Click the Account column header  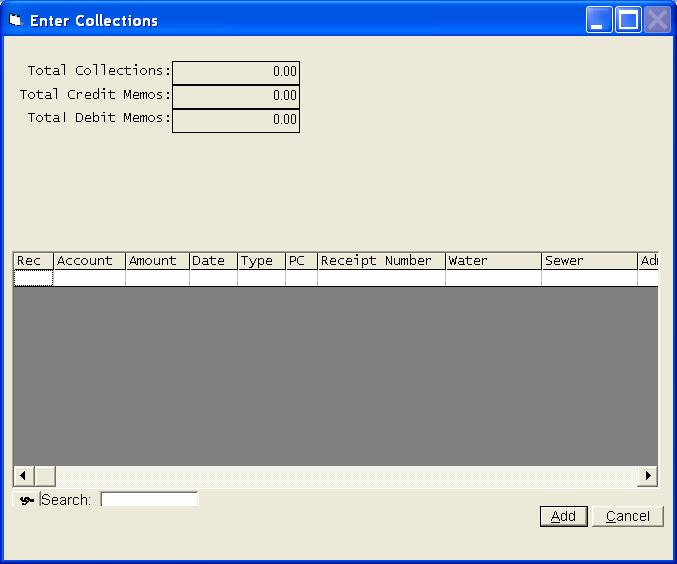pyautogui.click(x=89, y=261)
